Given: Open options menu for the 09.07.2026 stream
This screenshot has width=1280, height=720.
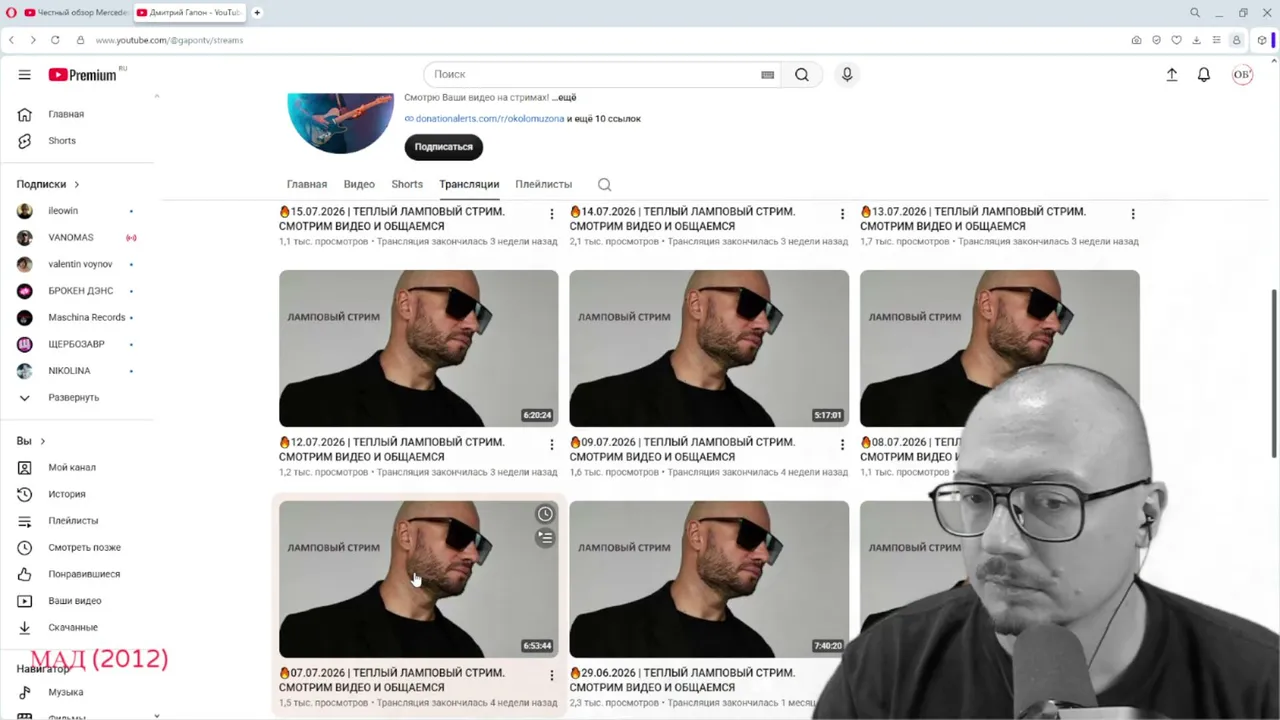Looking at the screenshot, I should (x=842, y=444).
